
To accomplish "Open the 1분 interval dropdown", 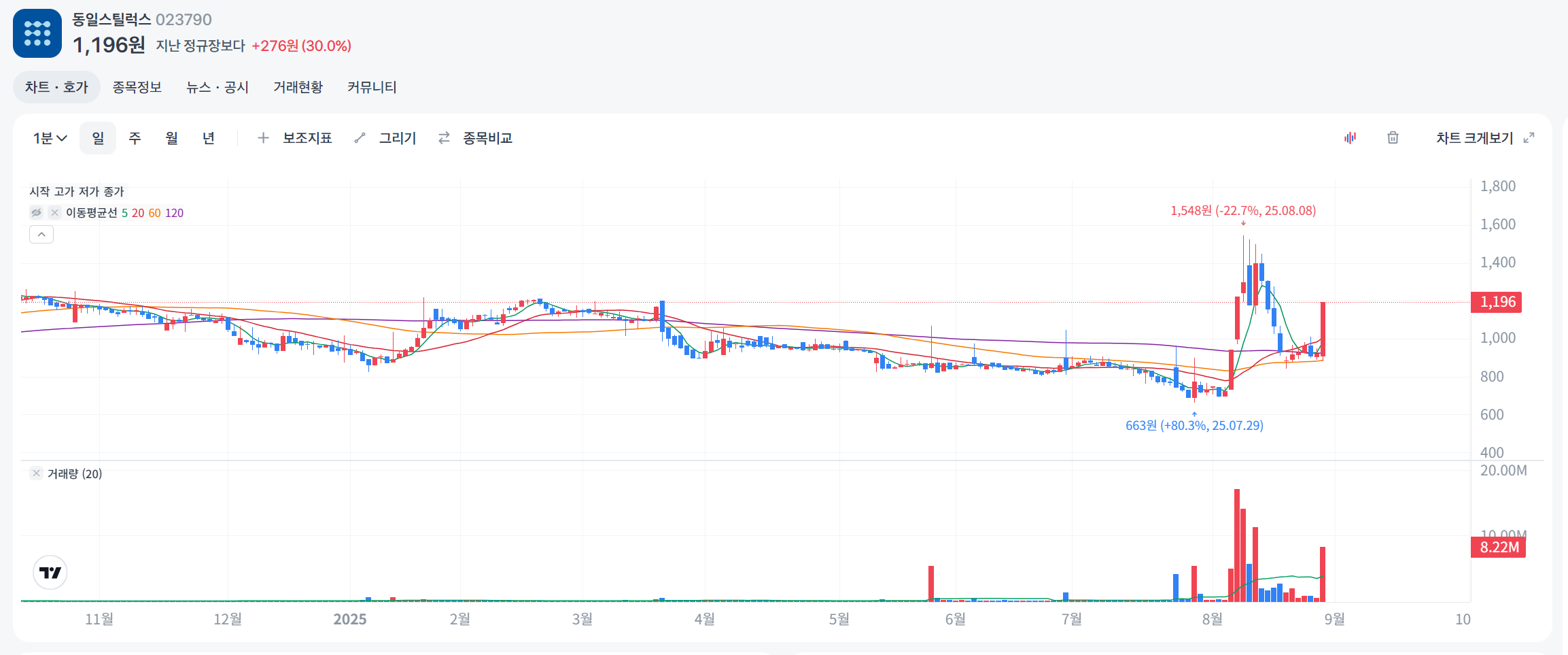I will (50, 138).
